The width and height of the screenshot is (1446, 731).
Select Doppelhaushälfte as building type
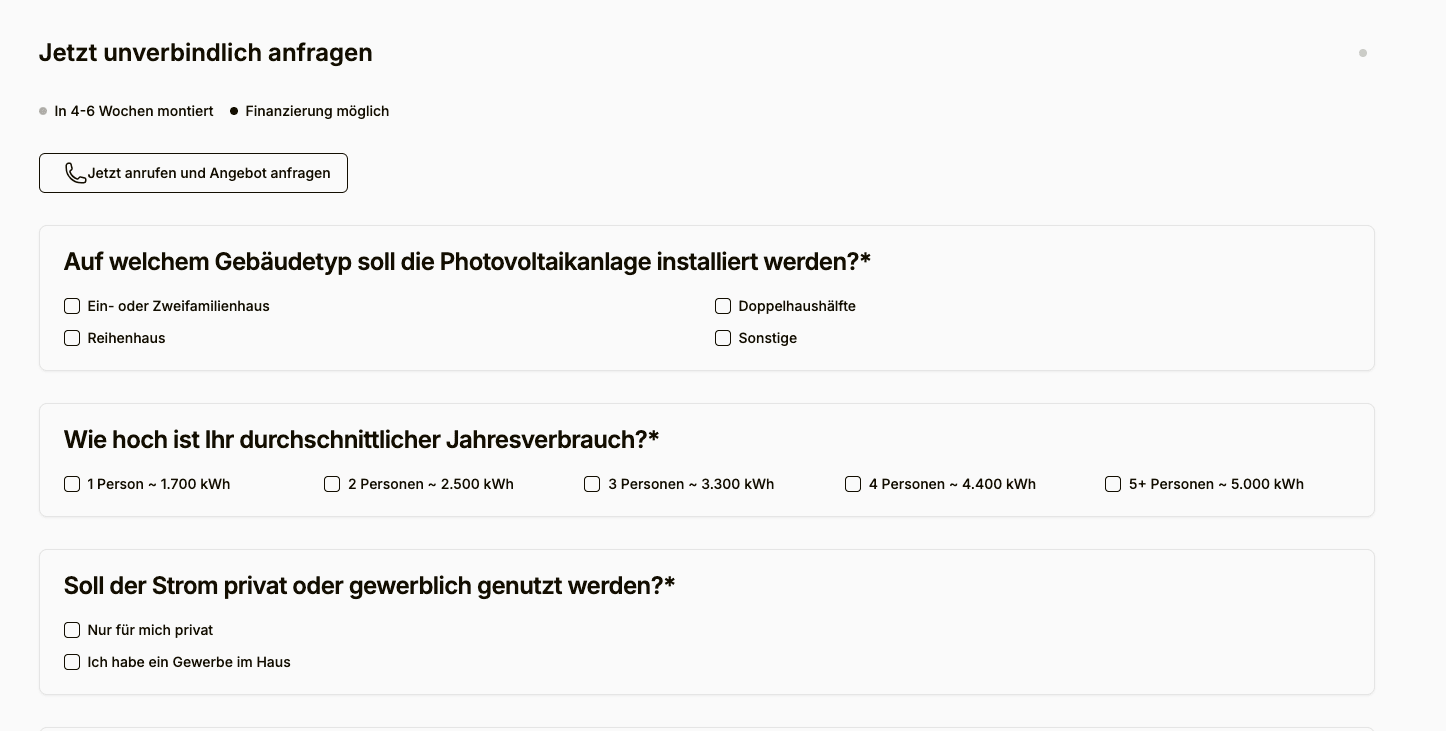[x=722, y=305]
